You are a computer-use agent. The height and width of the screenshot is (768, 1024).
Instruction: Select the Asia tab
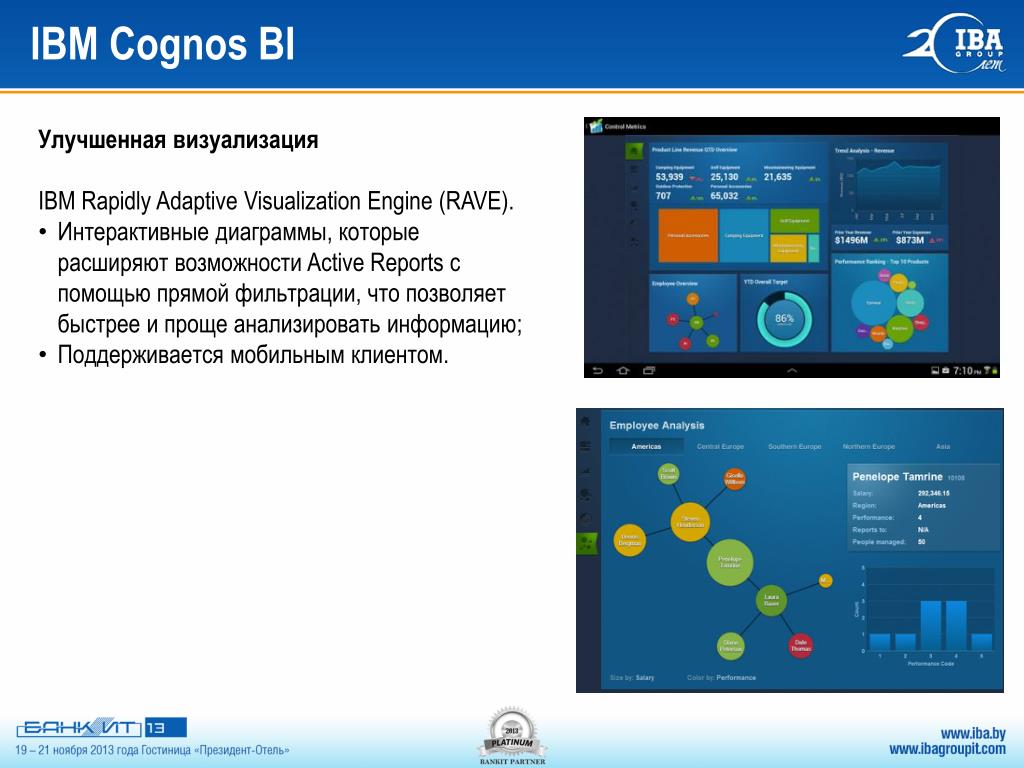tap(943, 447)
